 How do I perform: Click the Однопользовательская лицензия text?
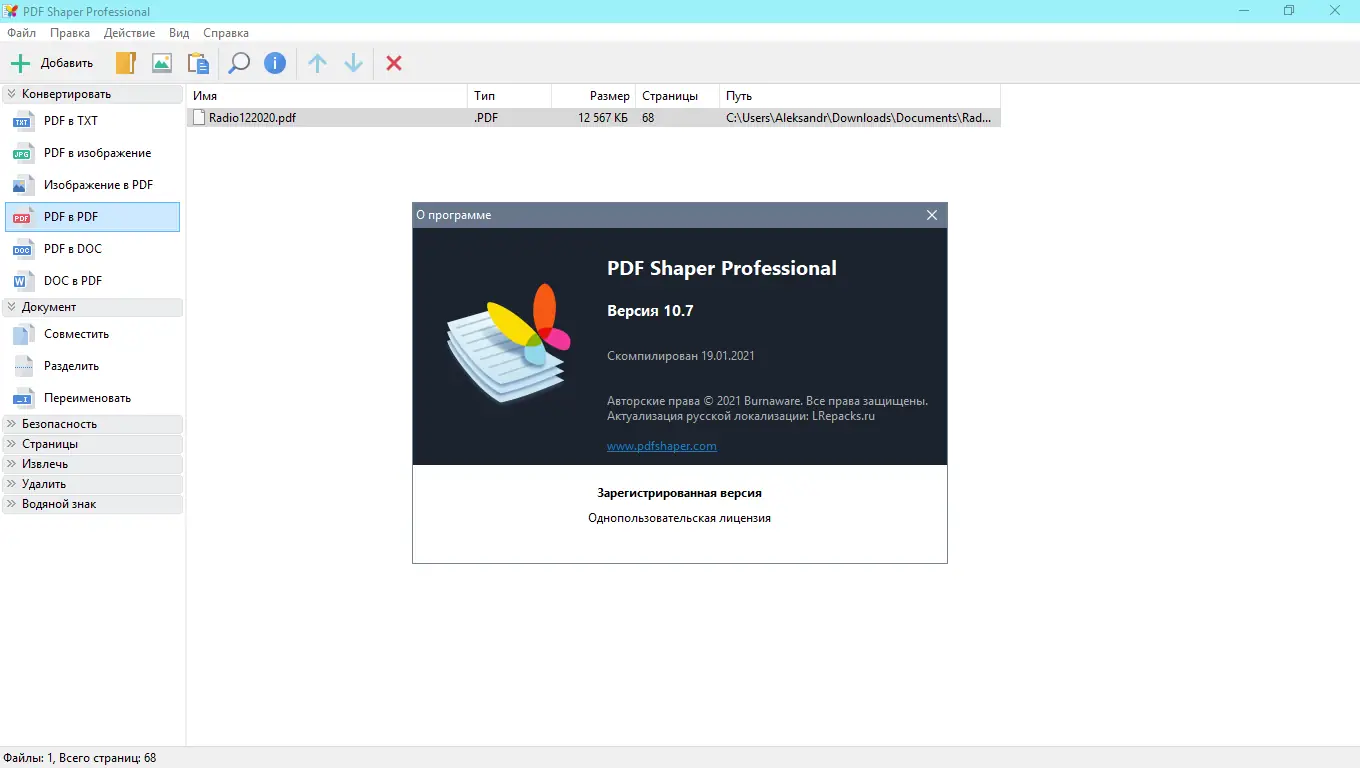(x=680, y=518)
